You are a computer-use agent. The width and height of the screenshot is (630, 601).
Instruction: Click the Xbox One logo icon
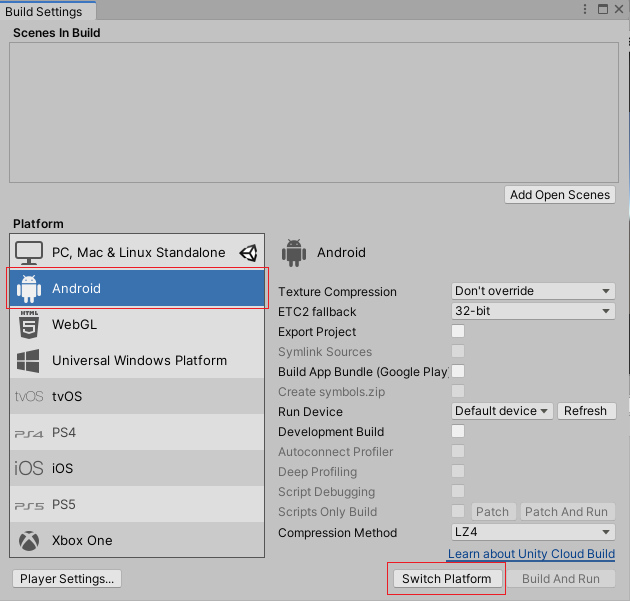[x=29, y=541]
